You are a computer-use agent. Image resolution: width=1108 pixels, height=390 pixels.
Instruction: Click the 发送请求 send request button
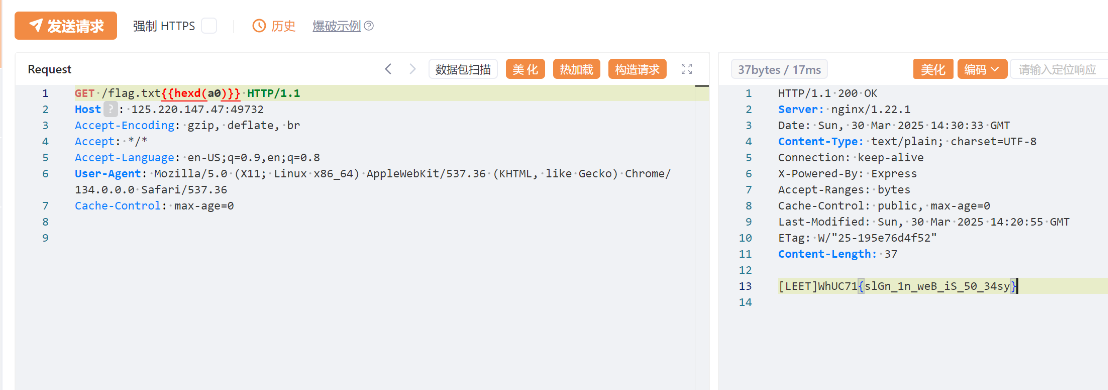66,26
